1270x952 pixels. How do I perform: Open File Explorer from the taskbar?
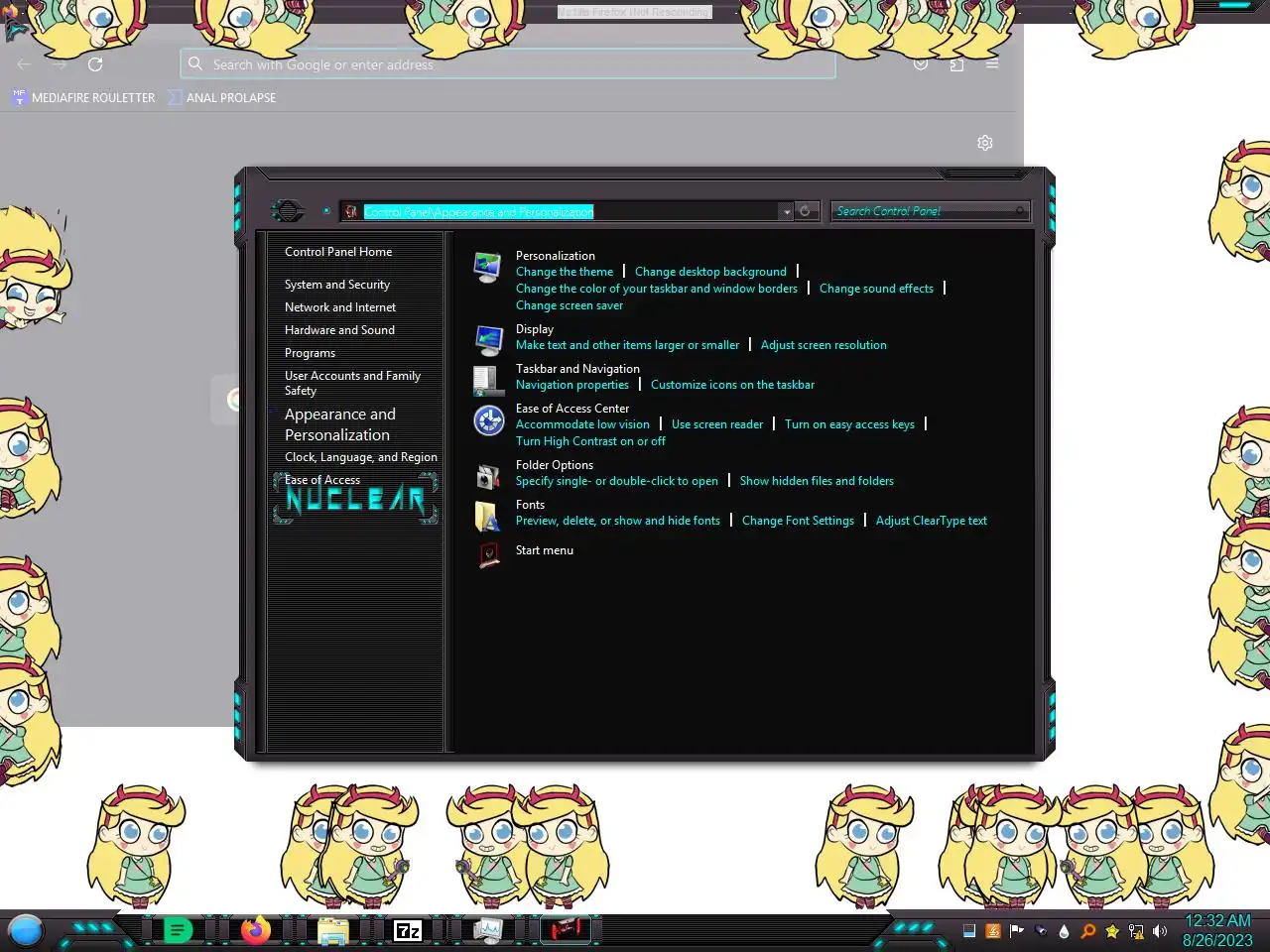click(333, 931)
